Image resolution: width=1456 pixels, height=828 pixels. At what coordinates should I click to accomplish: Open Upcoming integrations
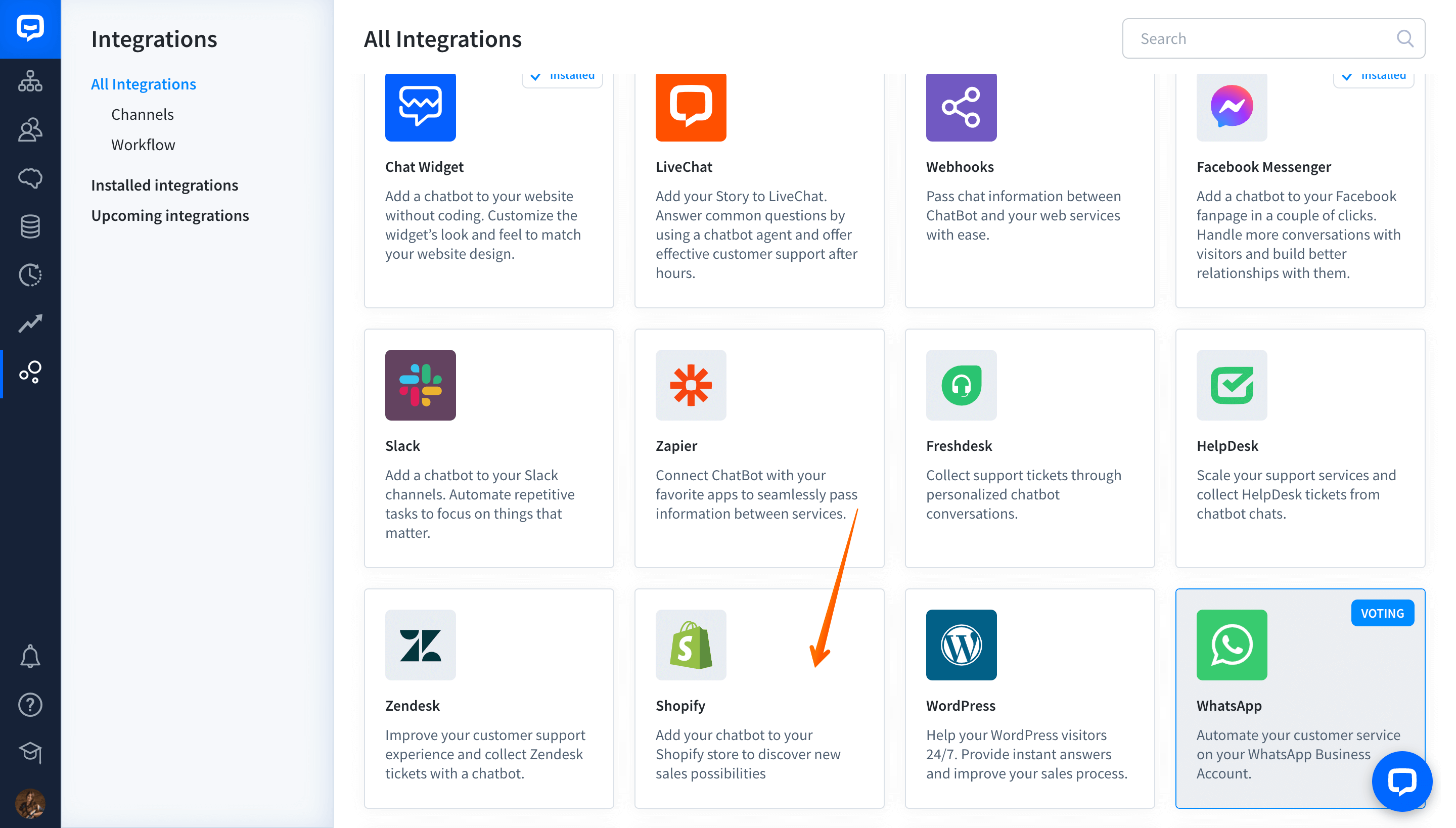click(x=169, y=215)
